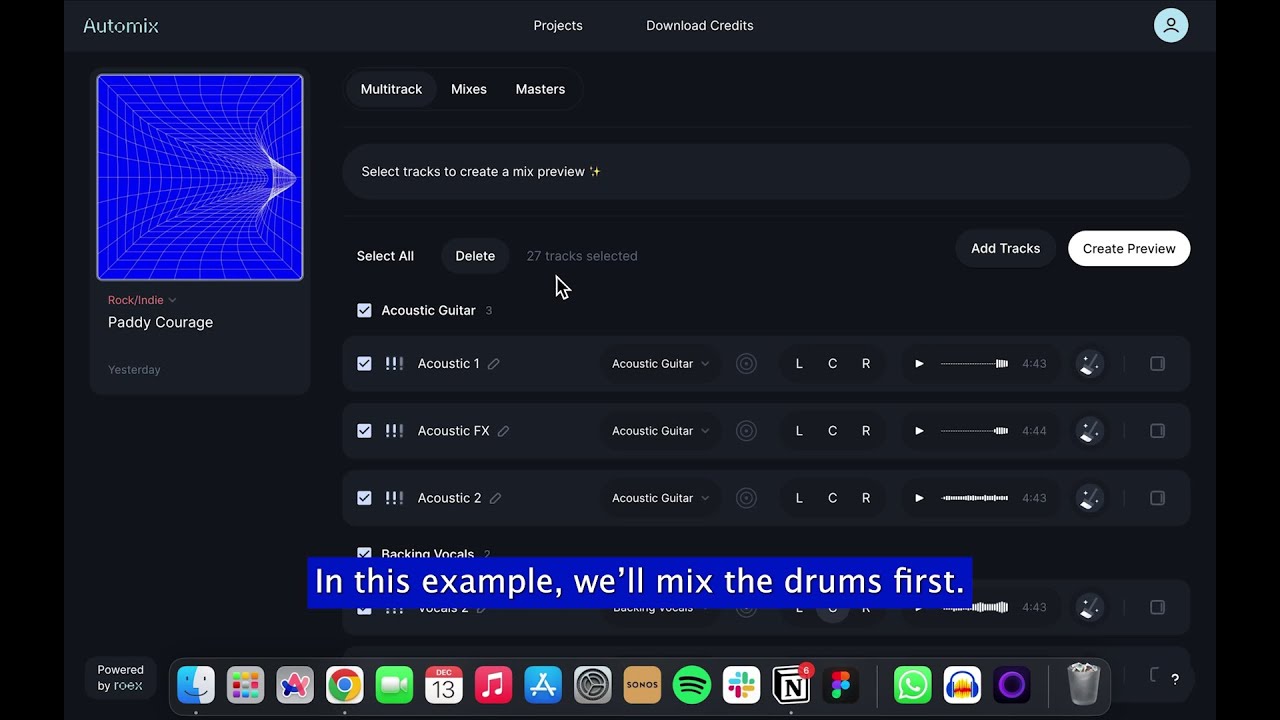1280x720 pixels.
Task: Seek within Acoustic 1 waveform
Action: tap(975, 364)
